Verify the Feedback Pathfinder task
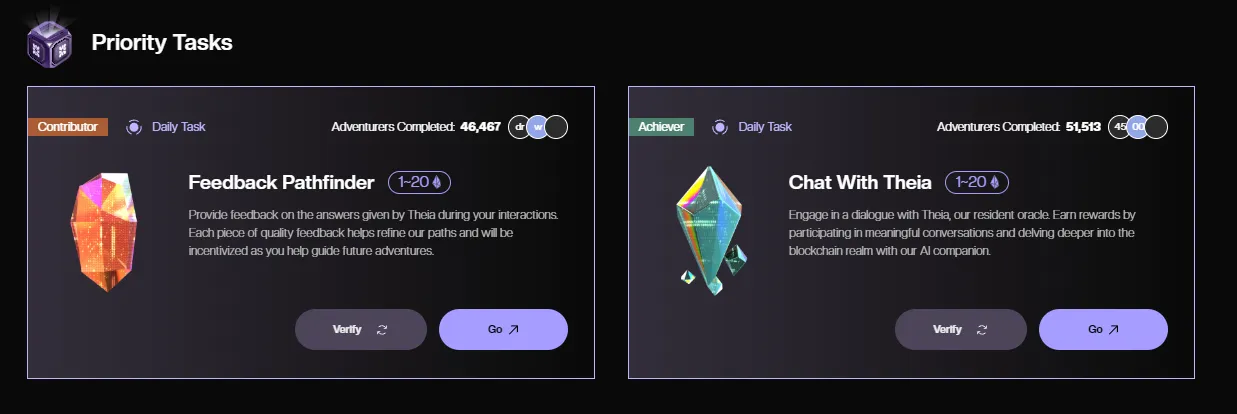The image size is (1237, 414). pyautogui.click(x=360, y=329)
